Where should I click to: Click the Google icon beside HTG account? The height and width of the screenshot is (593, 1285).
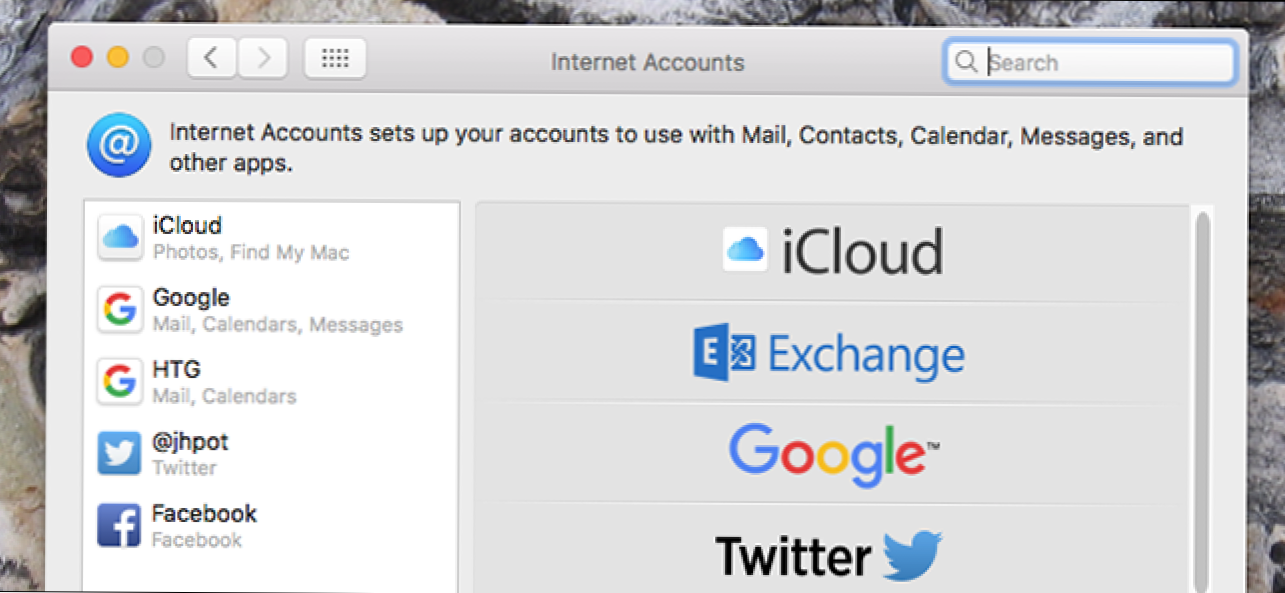(x=120, y=382)
